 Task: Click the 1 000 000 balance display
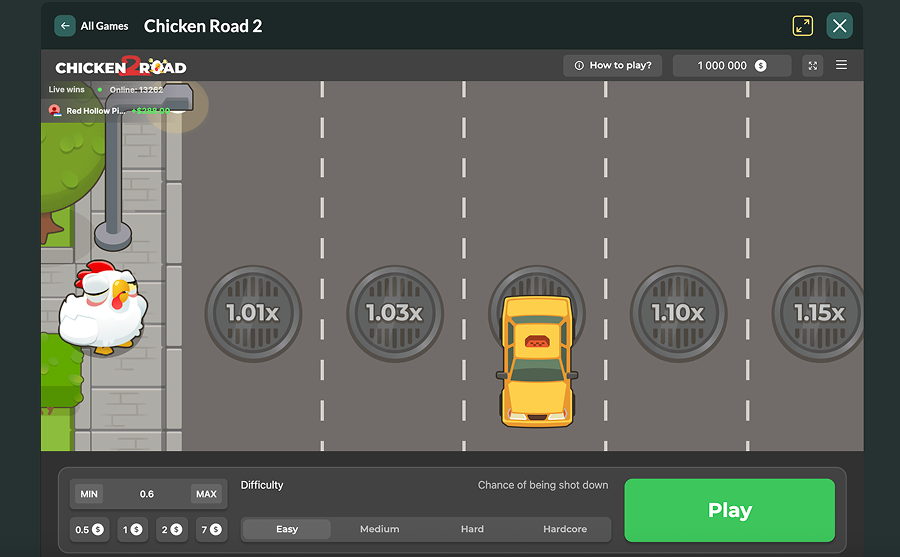[732, 65]
